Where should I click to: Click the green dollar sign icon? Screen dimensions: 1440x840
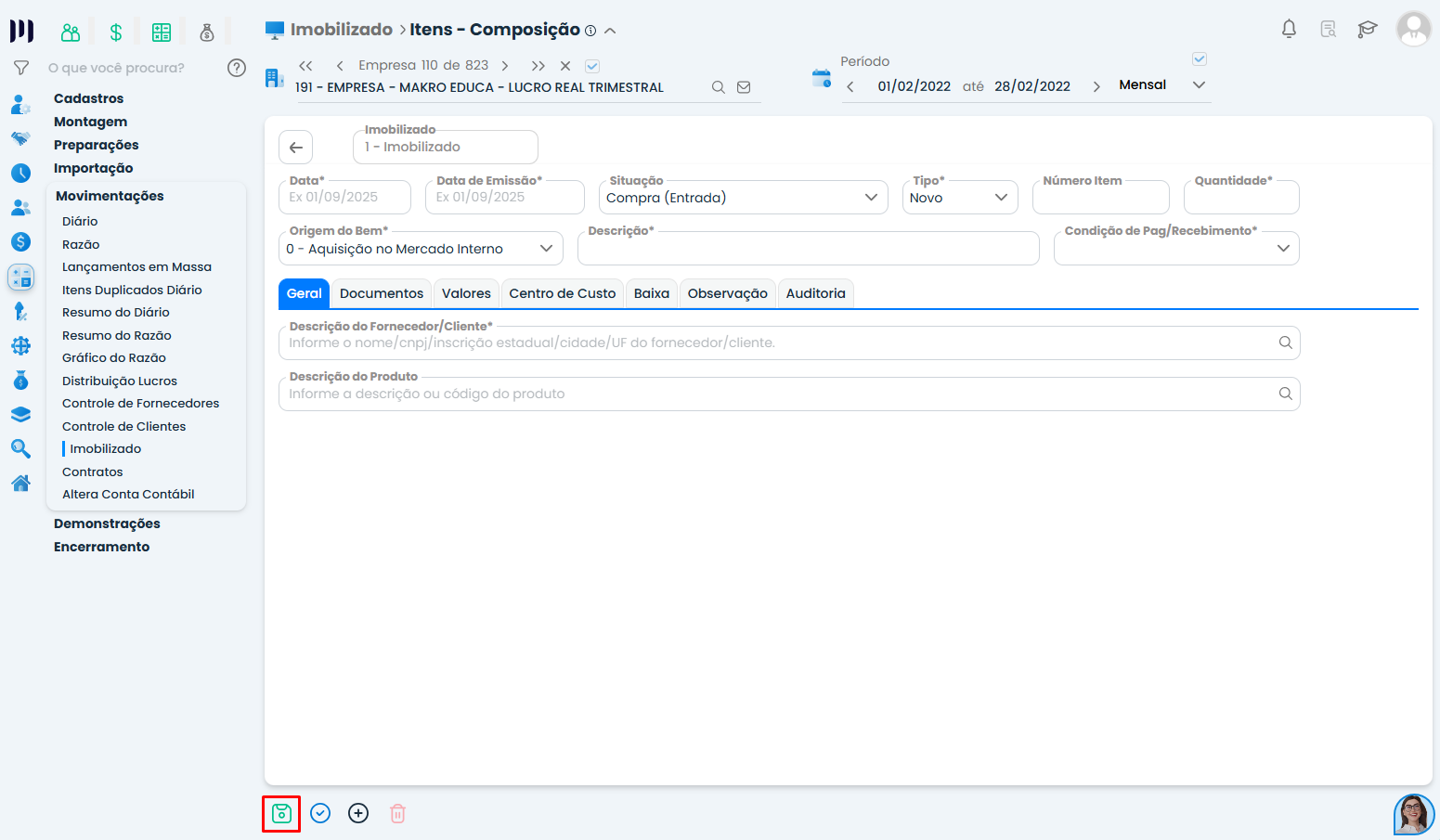(116, 33)
